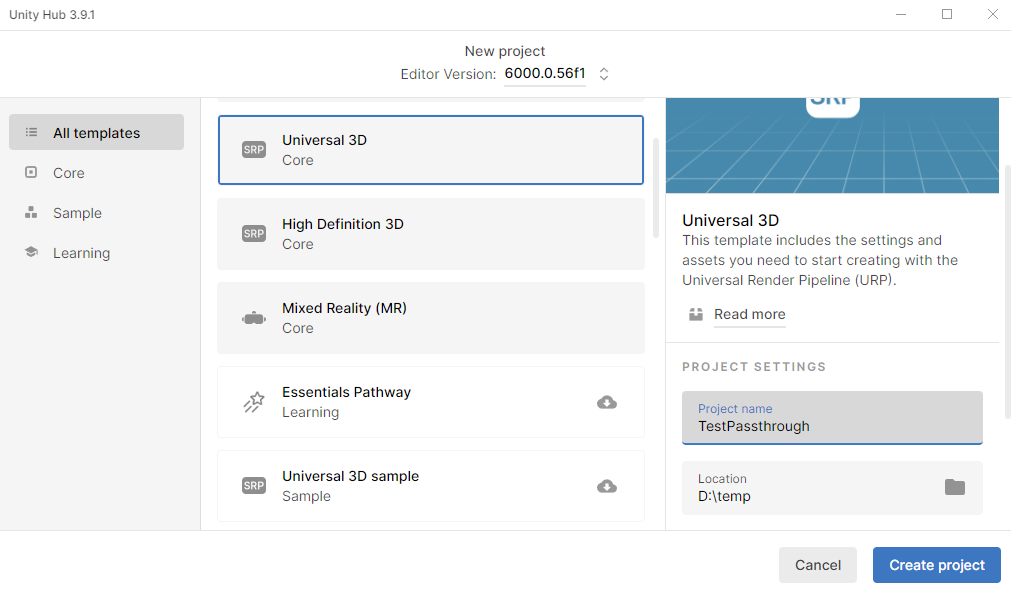The width and height of the screenshot is (1011, 591).
Task: Download the Universal 3D sample via cloud icon
Action: tap(607, 487)
